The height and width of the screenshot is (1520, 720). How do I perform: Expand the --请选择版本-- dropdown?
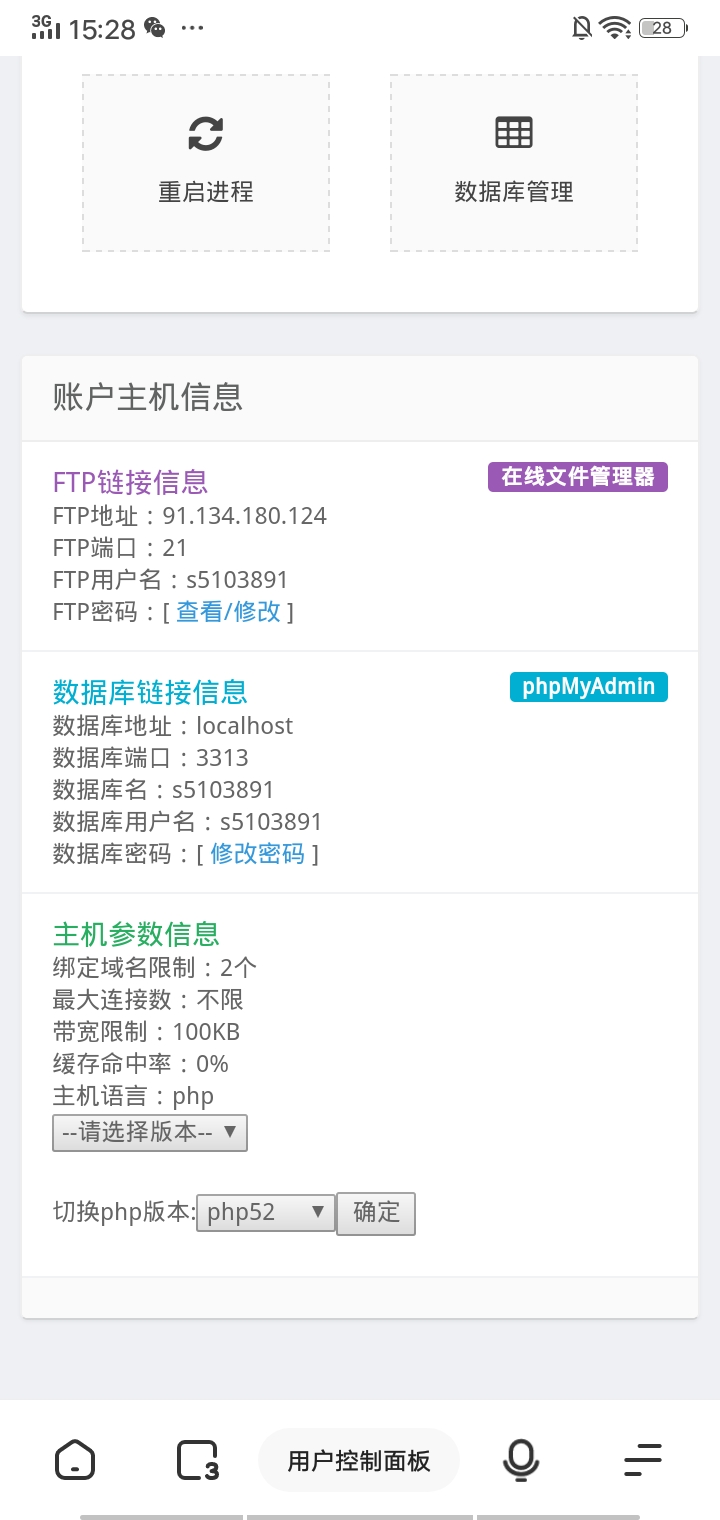[x=150, y=1133]
